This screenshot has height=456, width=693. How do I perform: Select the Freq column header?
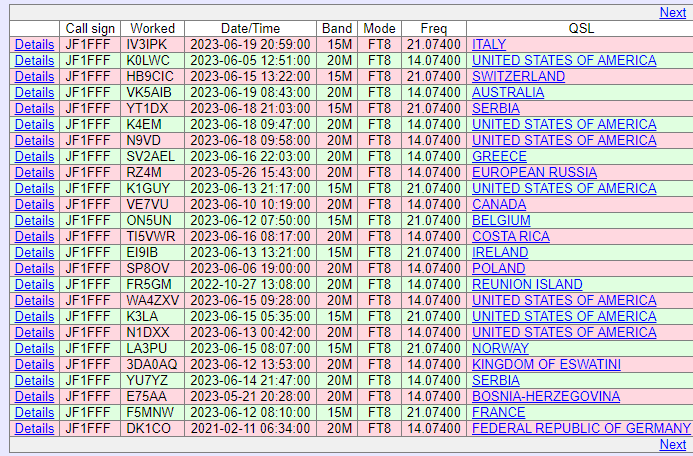434,29
